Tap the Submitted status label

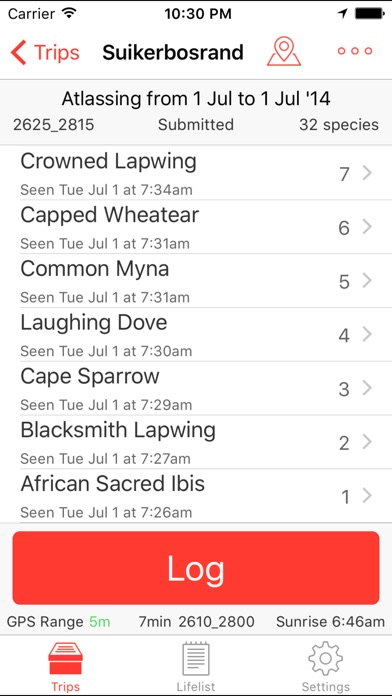coord(196,125)
